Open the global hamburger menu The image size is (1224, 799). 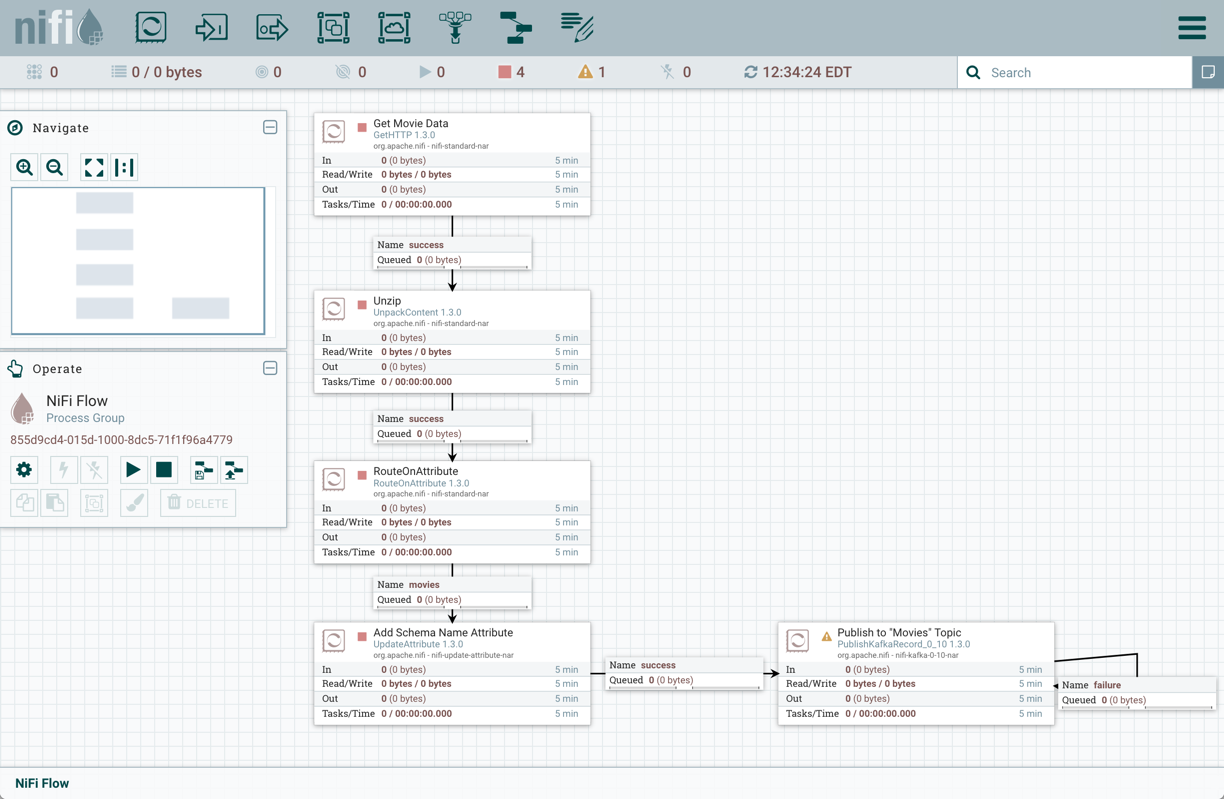coord(1191,27)
